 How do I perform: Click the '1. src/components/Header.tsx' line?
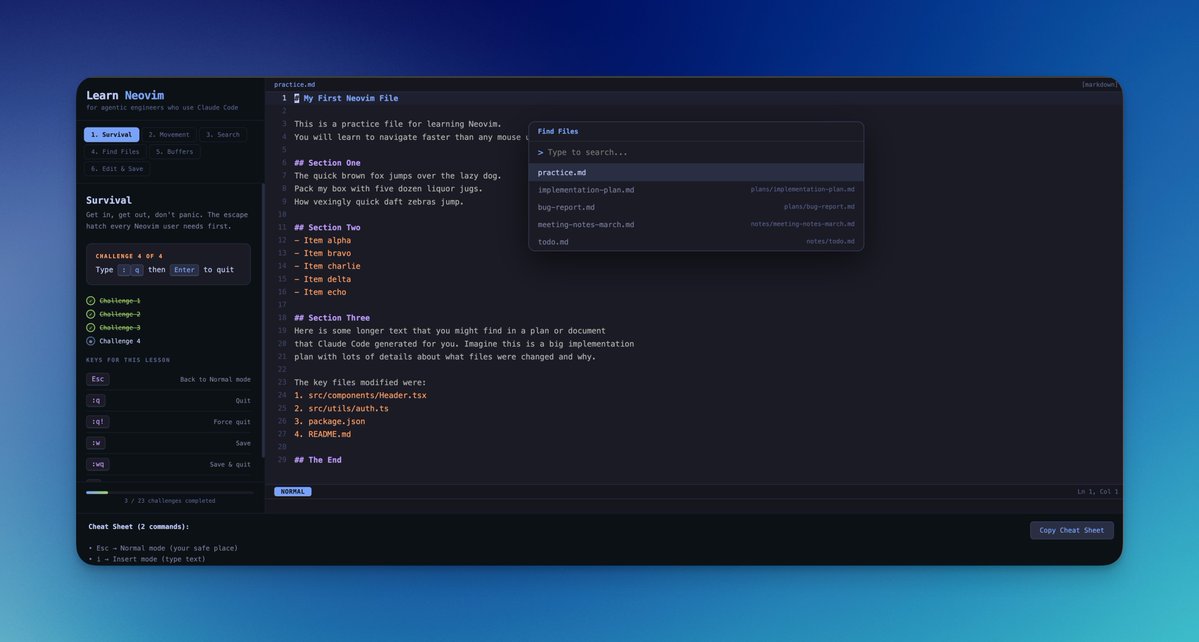[360, 395]
